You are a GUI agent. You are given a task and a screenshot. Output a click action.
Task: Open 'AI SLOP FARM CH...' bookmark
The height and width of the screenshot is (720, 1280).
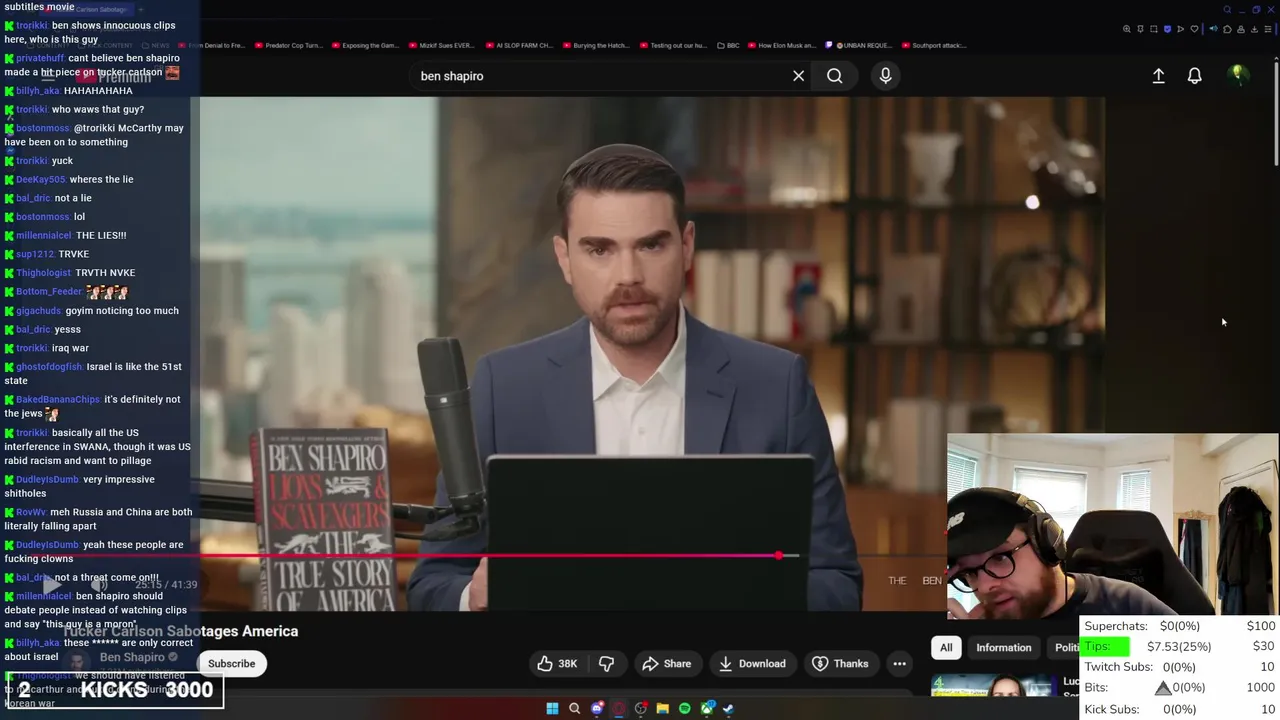point(519,45)
